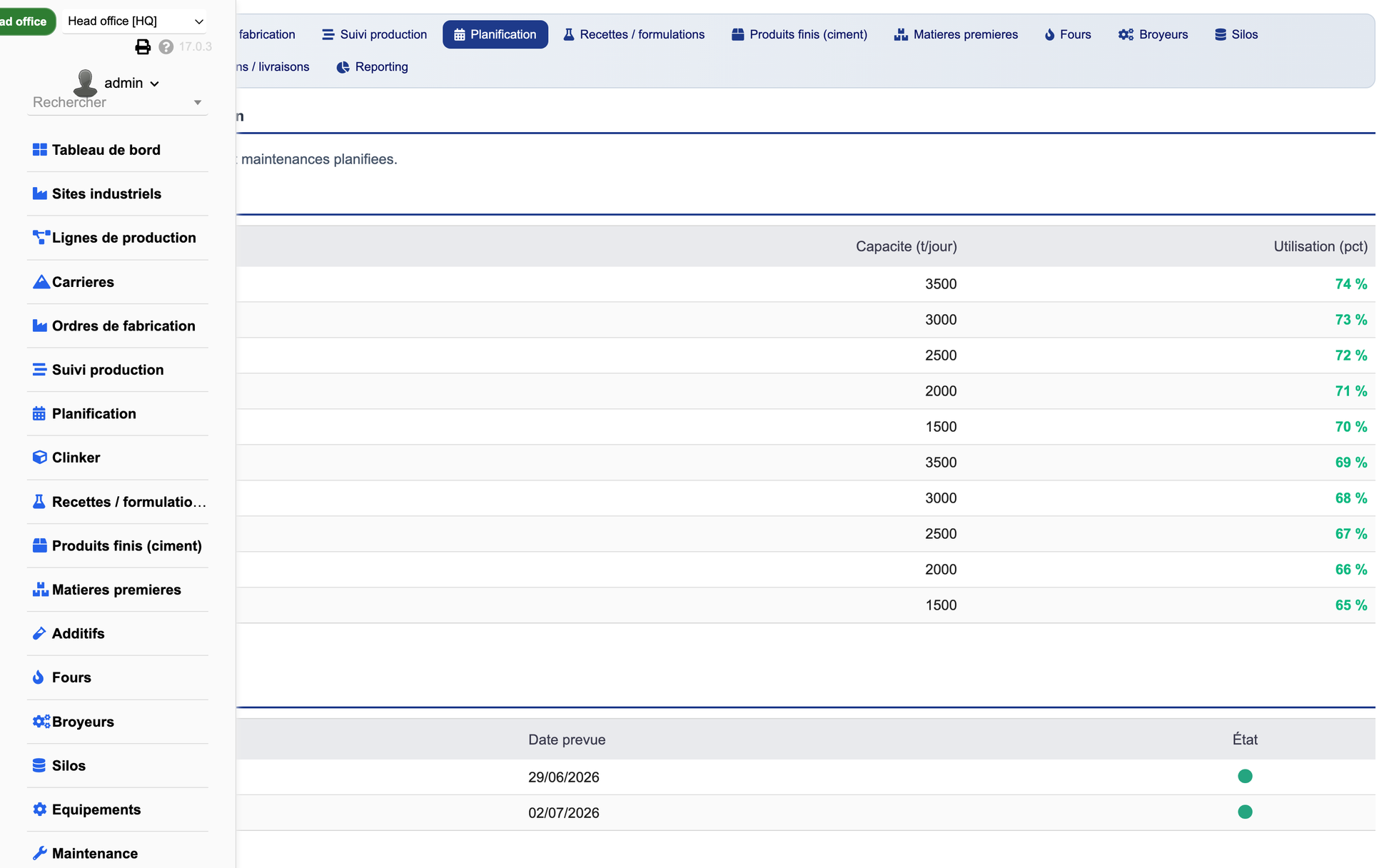Click the printer icon
Image resolution: width=1389 pixels, height=868 pixels.
143,46
